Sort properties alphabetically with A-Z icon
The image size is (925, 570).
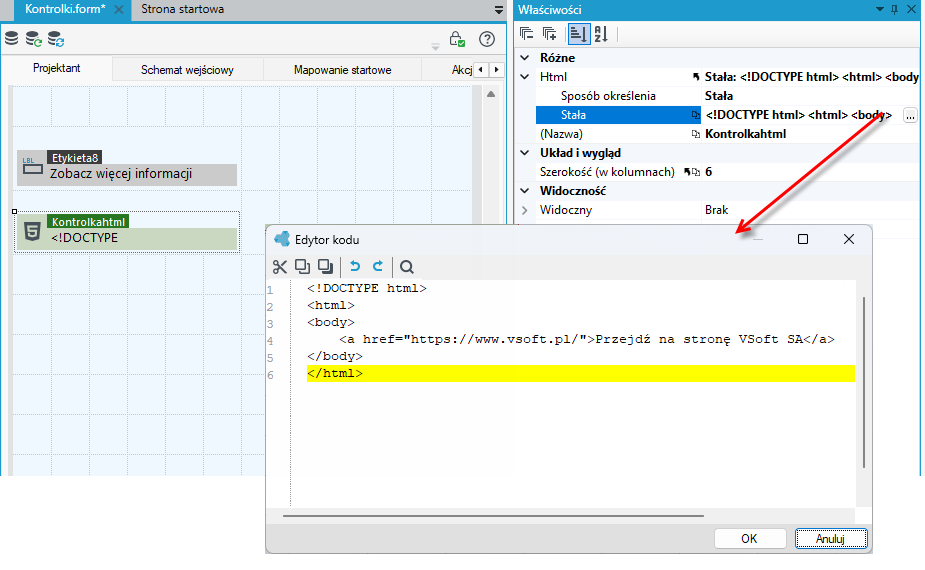point(601,34)
